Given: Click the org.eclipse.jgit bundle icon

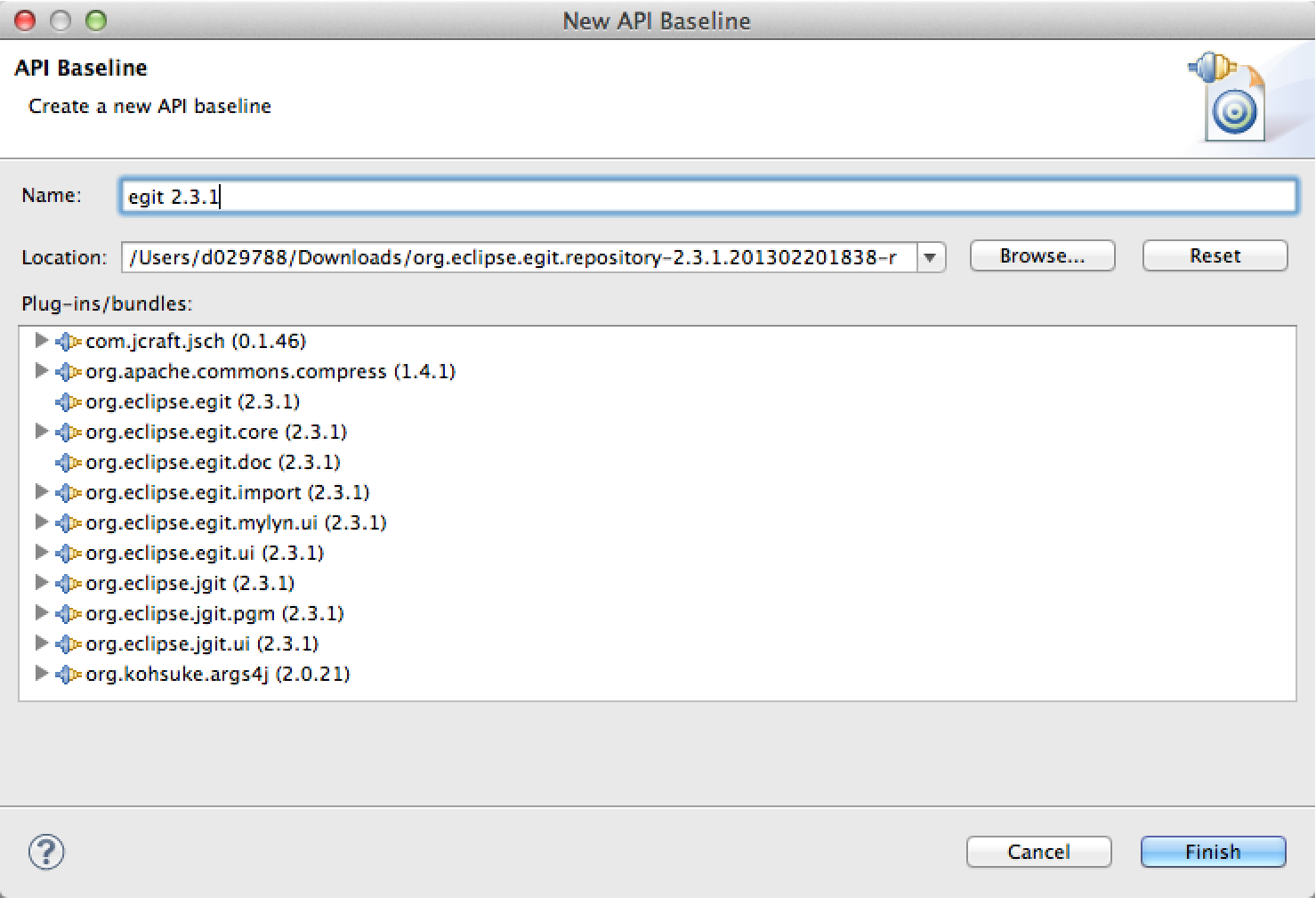Looking at the screenshot, I should 68,584.
